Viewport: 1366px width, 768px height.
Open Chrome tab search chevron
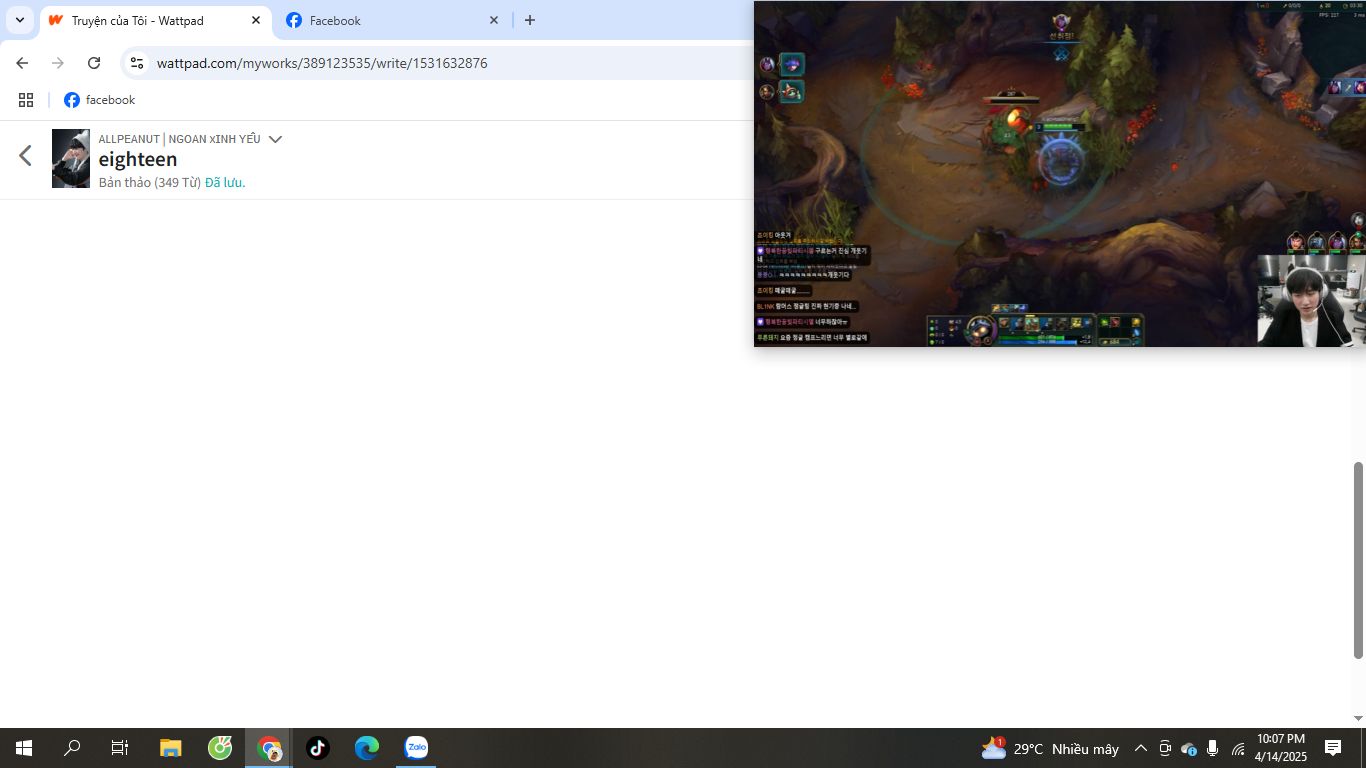[x=19, y=20]
